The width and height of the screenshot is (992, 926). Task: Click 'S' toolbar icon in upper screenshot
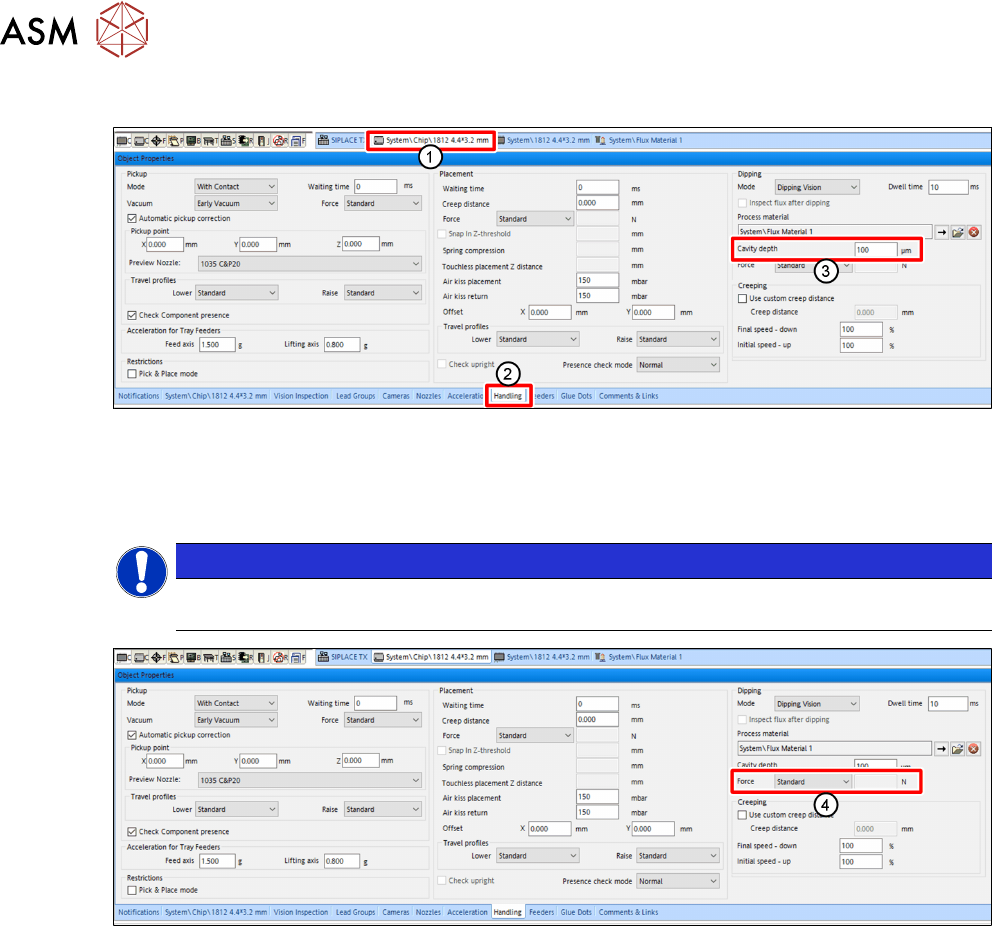pos(227,140)
